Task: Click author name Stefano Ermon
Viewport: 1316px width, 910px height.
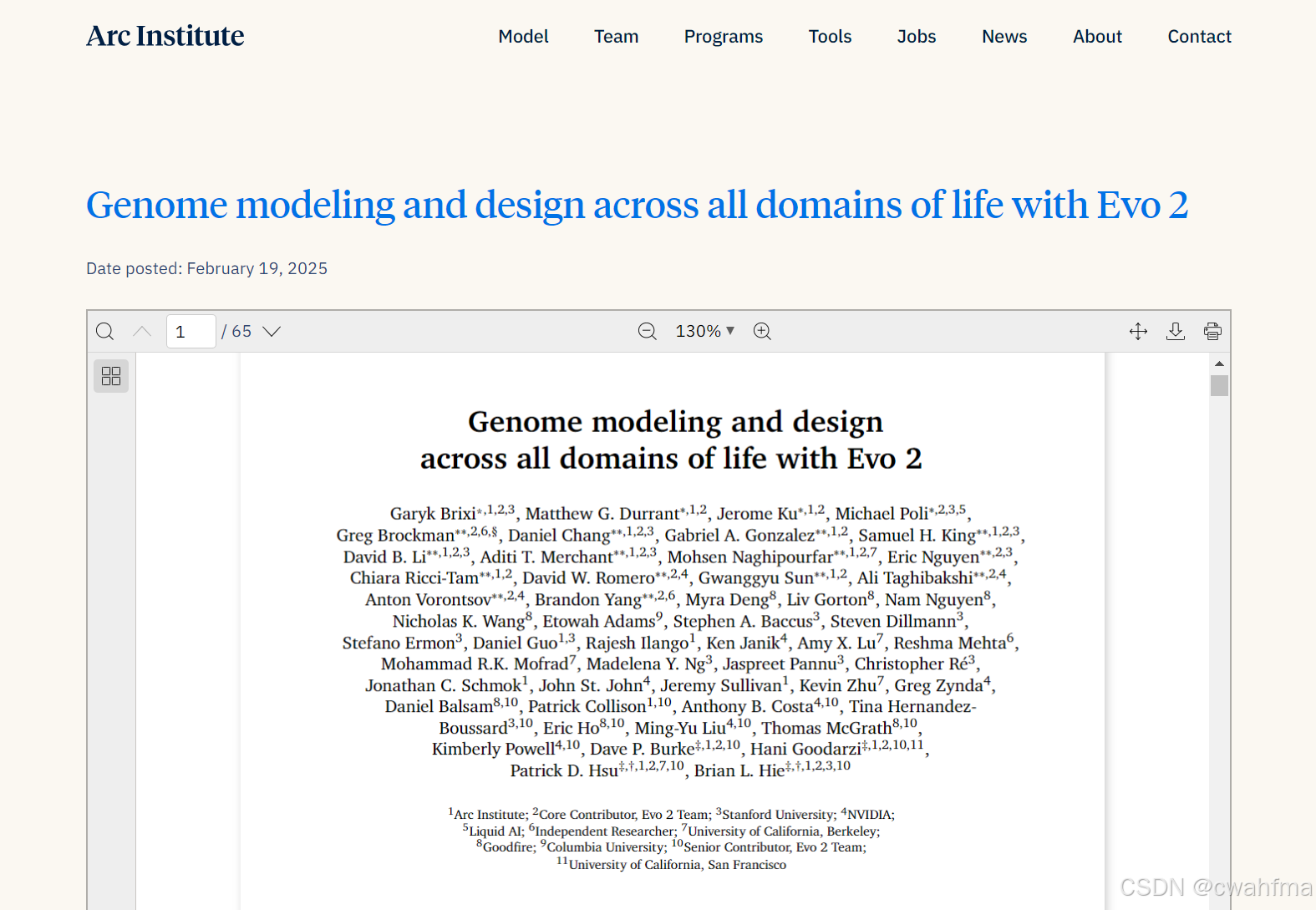Action: (399, 643)
